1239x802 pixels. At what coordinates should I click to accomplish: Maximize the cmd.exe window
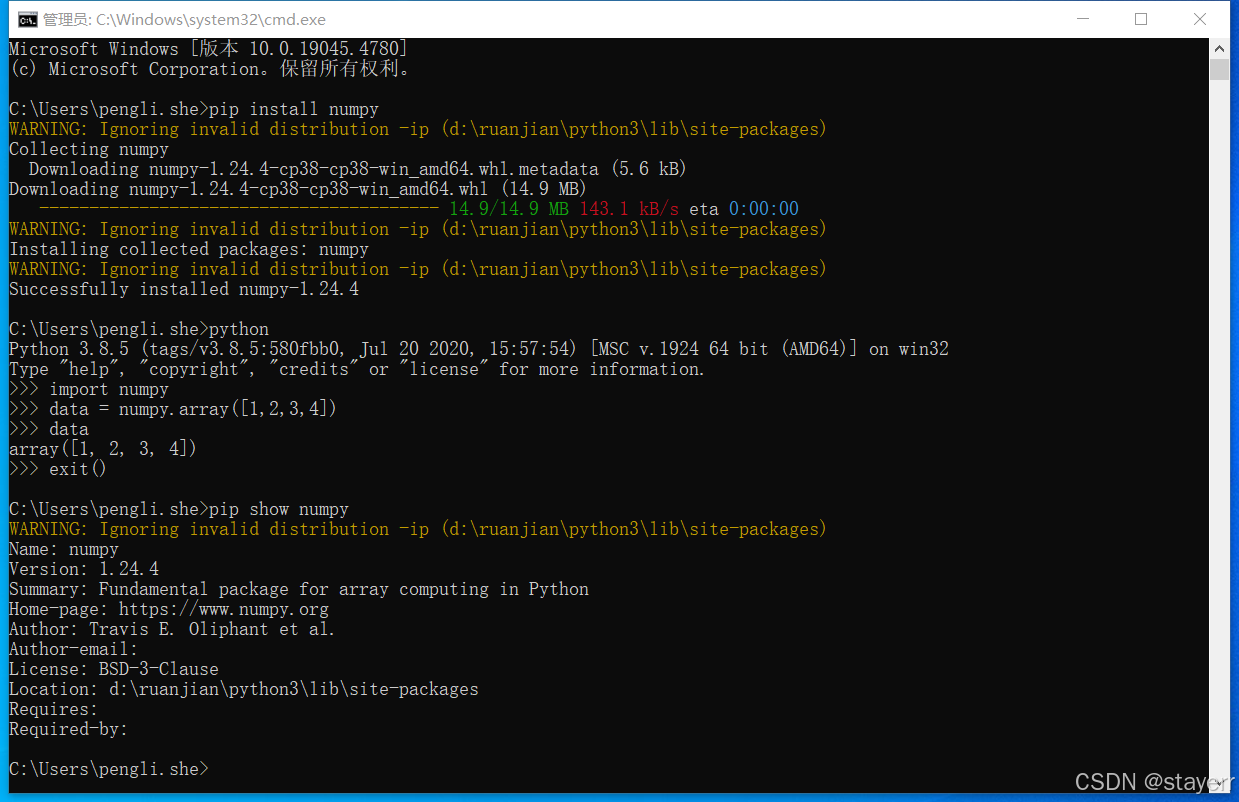[x=1141, y=19]
